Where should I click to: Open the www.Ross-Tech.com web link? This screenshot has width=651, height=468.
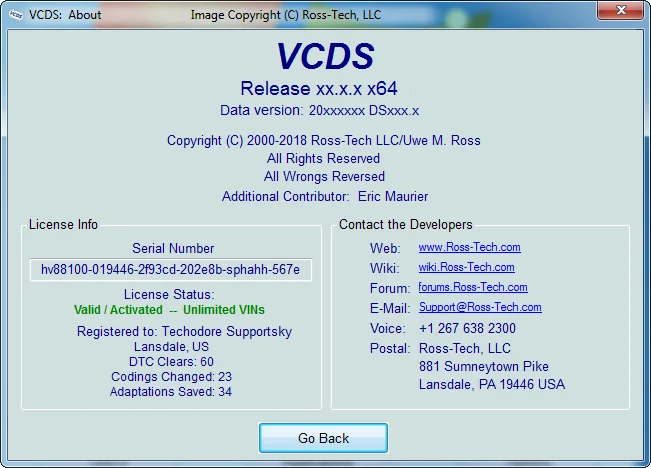coord(469,247)
